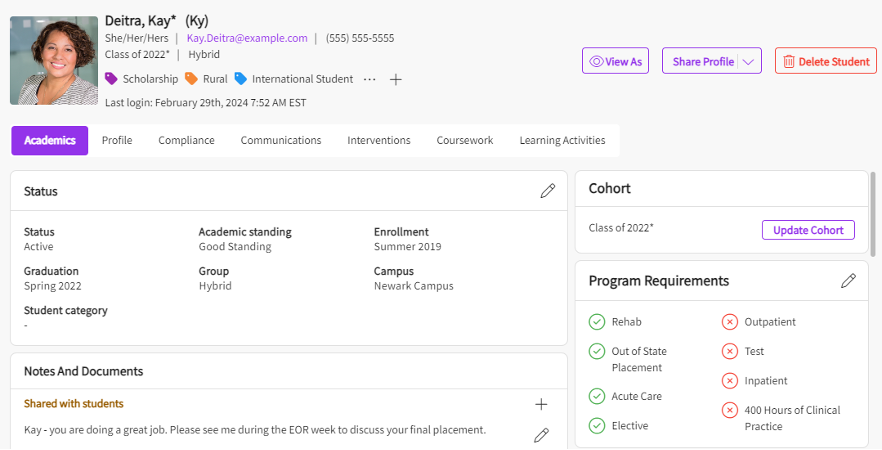Add a new shared note with plus icon

[541, 404]
